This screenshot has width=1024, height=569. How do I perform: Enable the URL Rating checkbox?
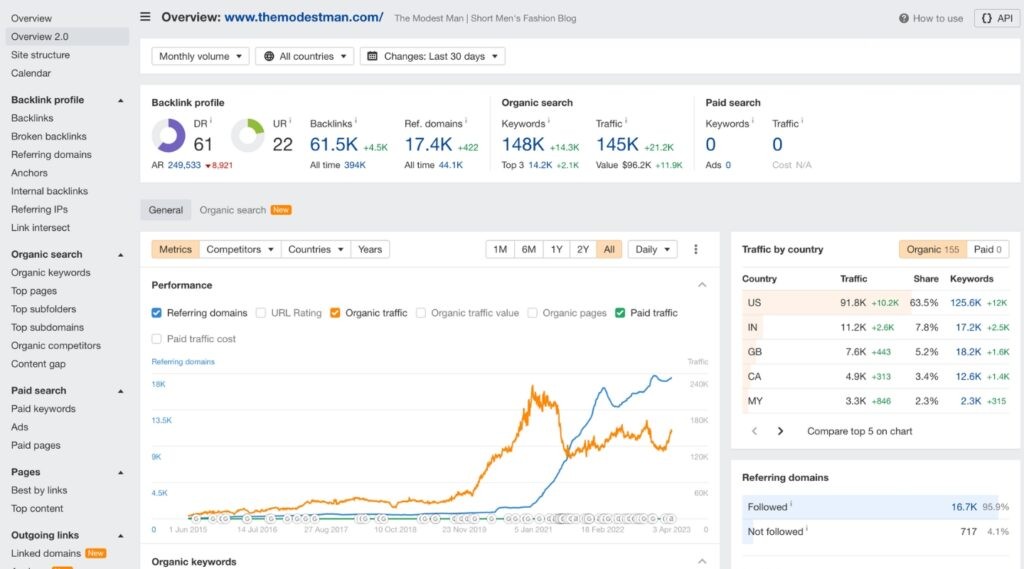[x=261, y=313]
